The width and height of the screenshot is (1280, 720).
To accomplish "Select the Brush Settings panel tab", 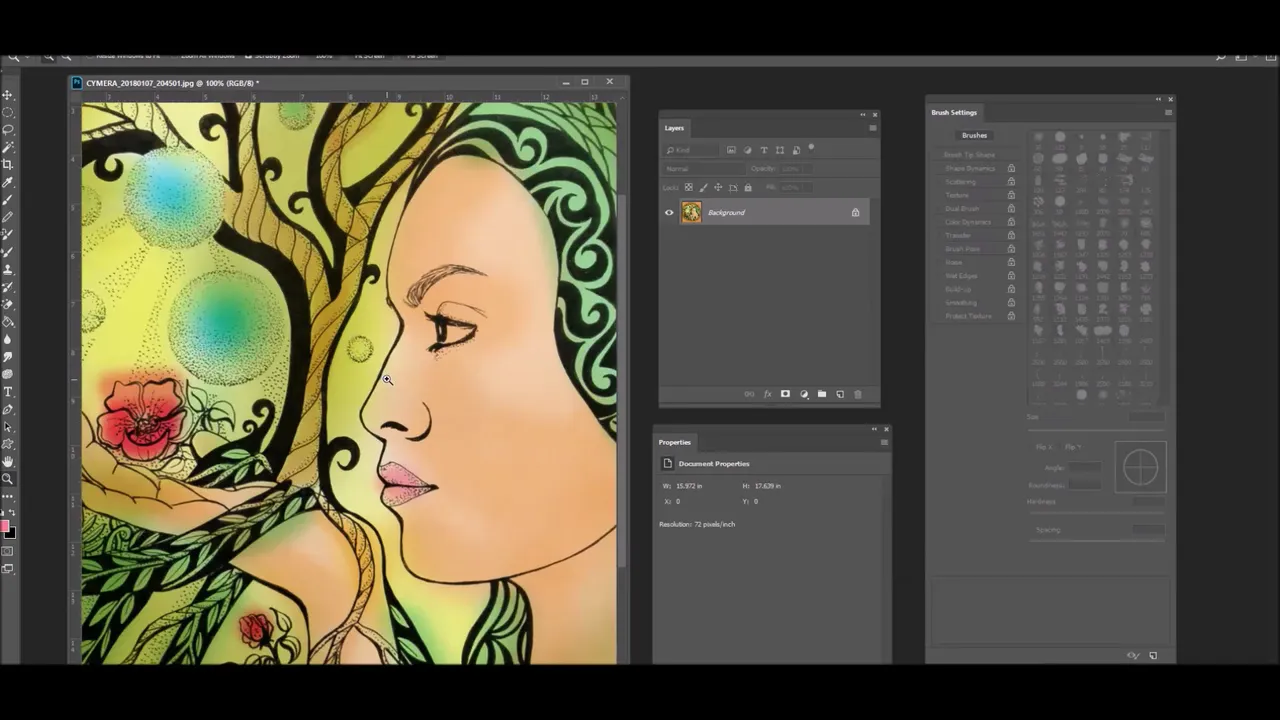I will [x=954, y=112].
